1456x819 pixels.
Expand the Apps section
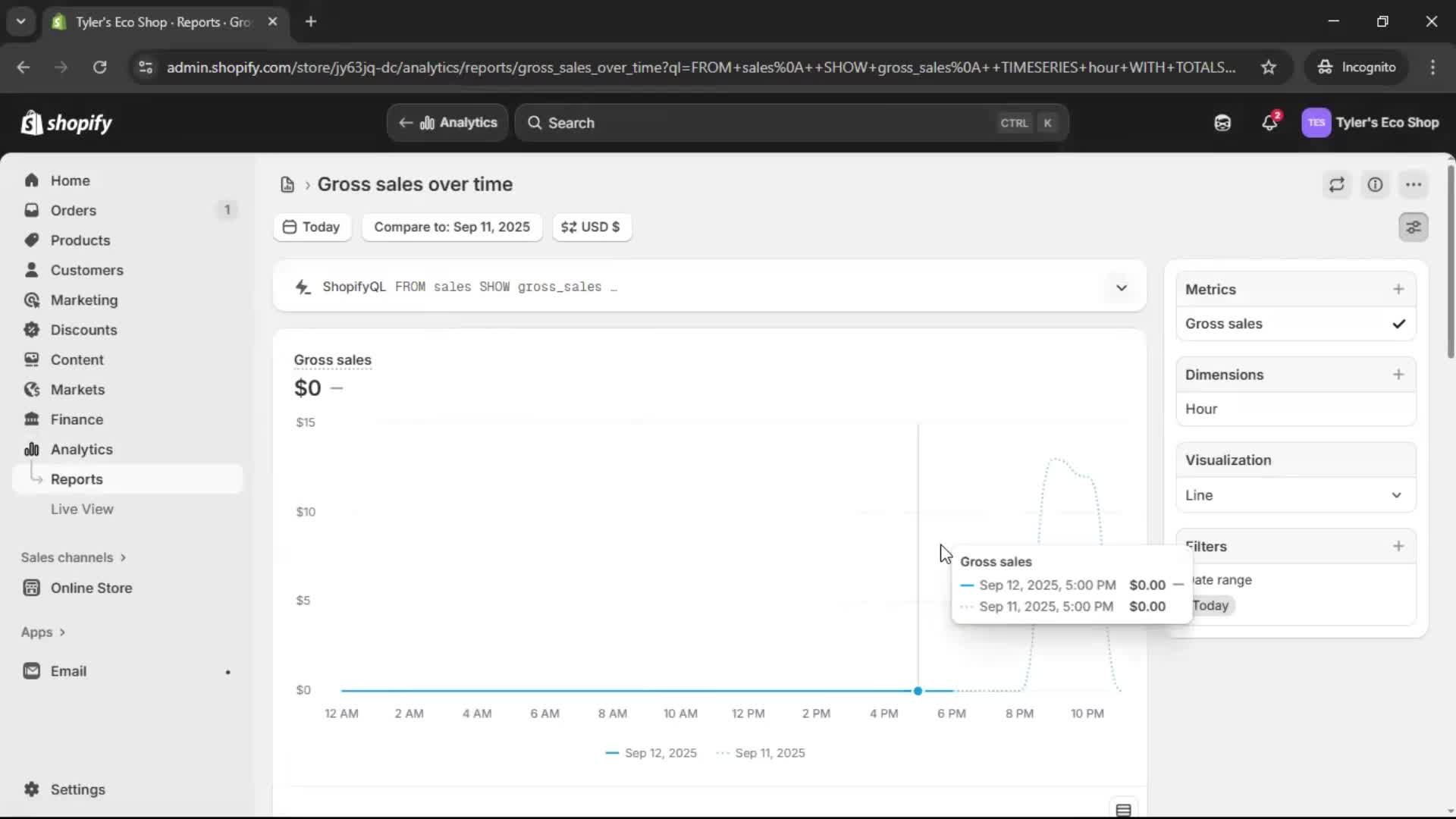tap(43, 632)
